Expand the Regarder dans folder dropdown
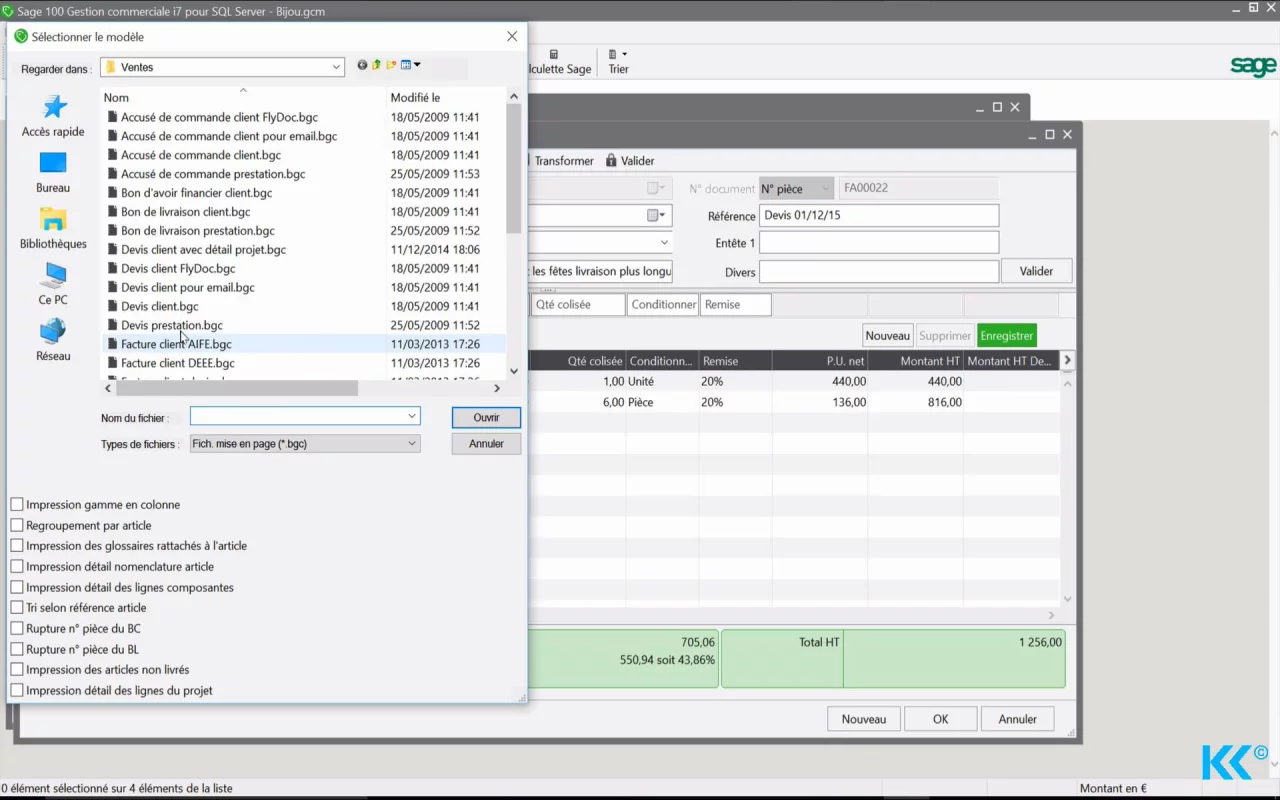Image resolution: width=1280 pixels, height=800 pixels. 337,67
